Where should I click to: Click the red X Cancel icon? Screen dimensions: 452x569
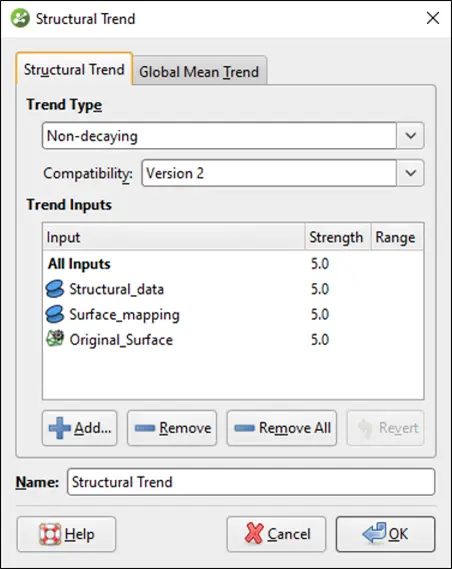tap(254, 534)
